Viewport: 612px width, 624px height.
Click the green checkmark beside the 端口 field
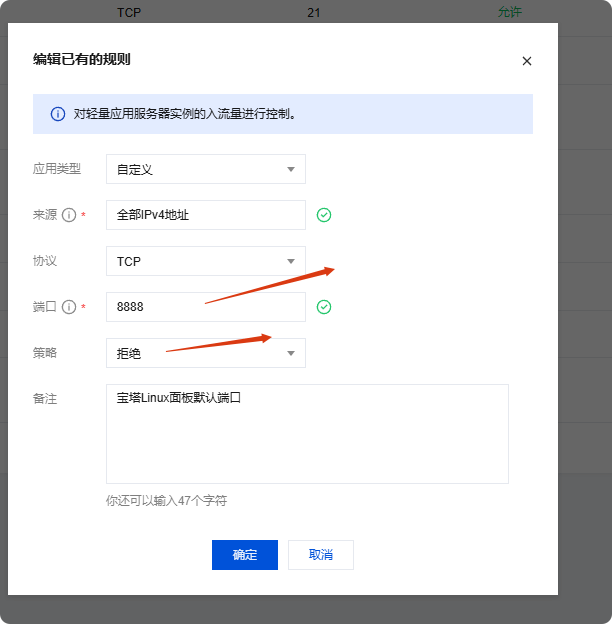click(324, 307)
